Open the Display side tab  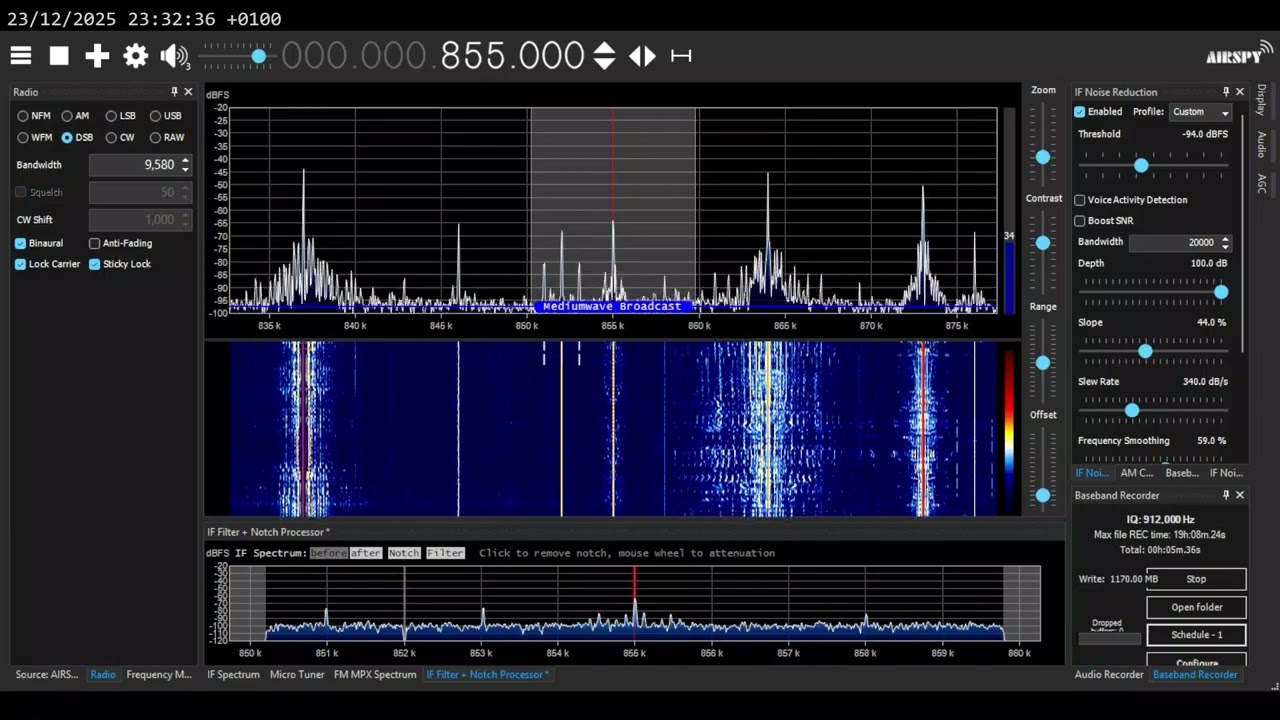(x=1262, y=100)
